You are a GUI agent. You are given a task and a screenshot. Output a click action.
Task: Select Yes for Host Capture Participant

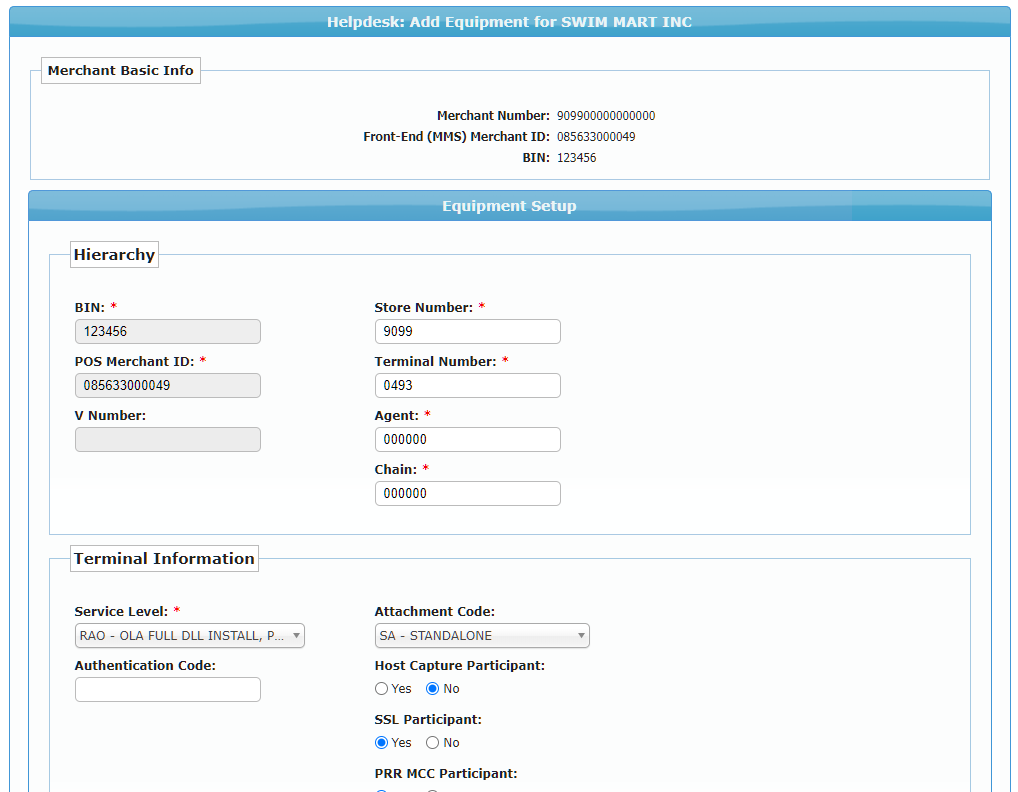pyautogui.click(x=381, y=689)
